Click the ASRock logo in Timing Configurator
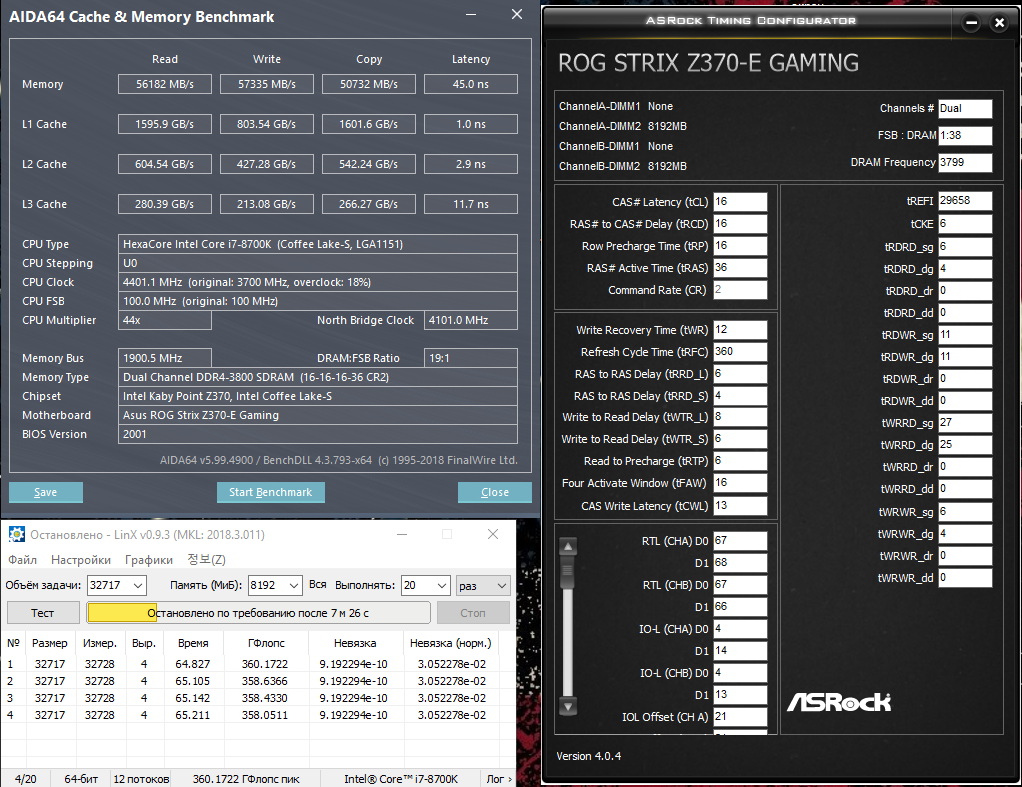Image resolution: width=1022 pixels, height=787 pixels. [839, 702]
